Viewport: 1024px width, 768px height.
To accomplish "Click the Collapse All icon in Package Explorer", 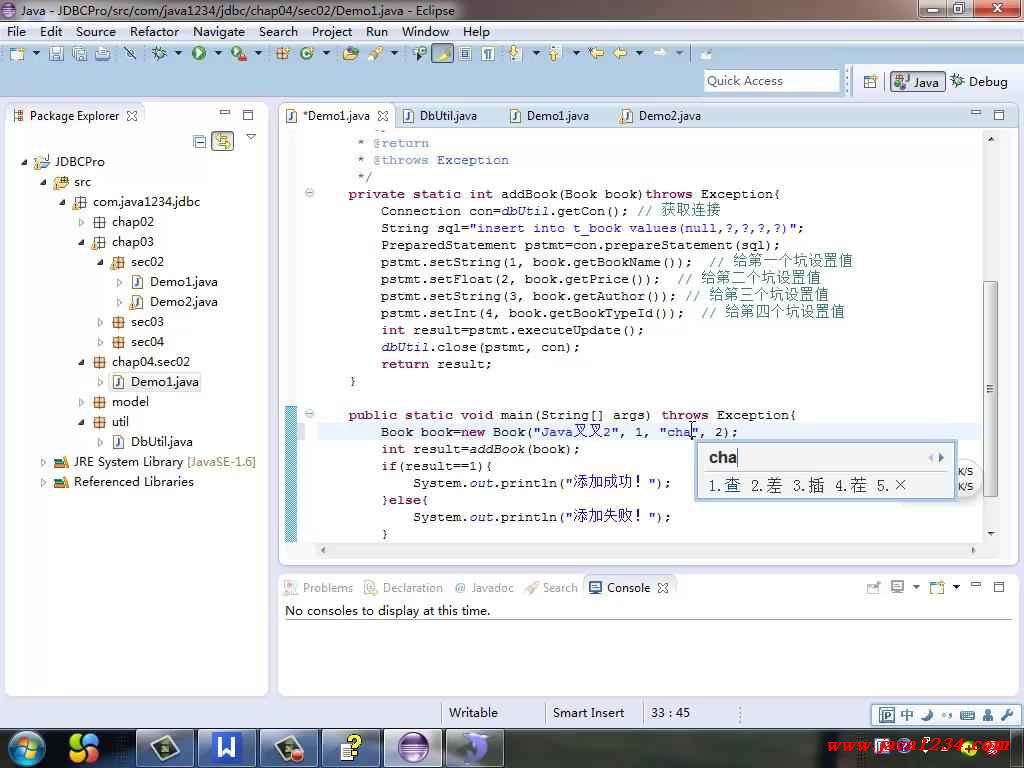I will pos(200,141).
